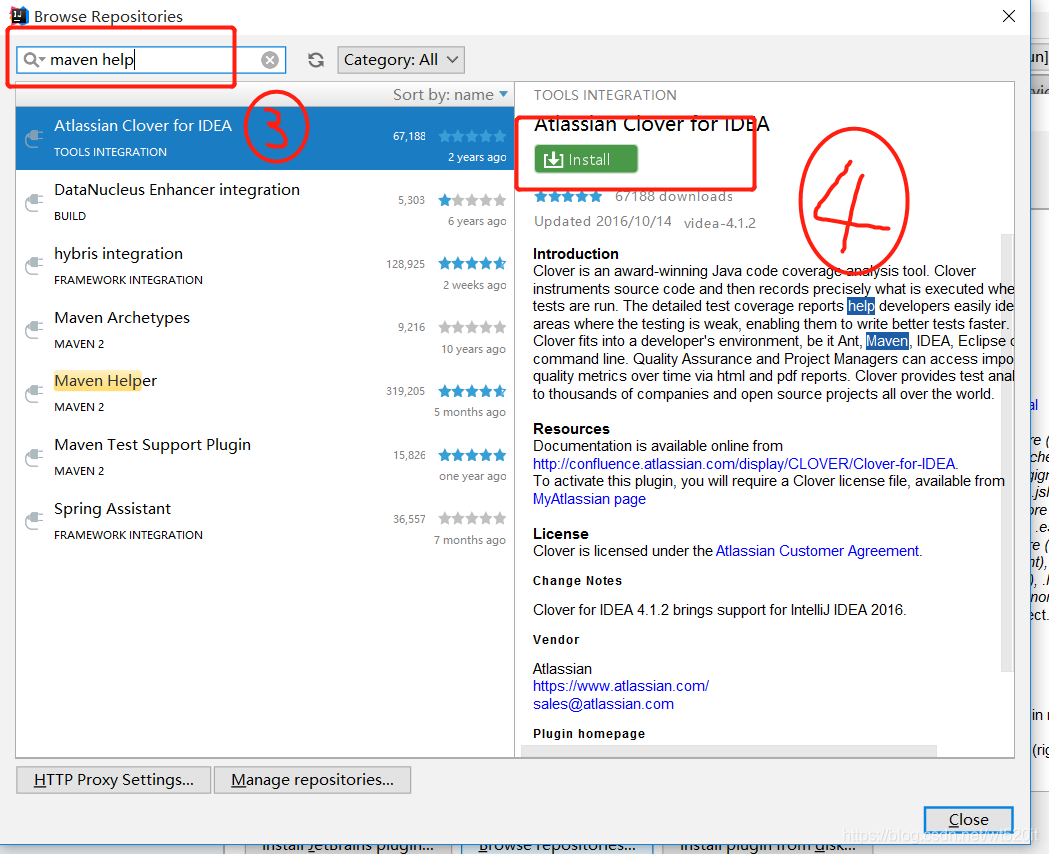
Task: Select Maven Archetypes plugin row
Action: (x=265, y=330)
